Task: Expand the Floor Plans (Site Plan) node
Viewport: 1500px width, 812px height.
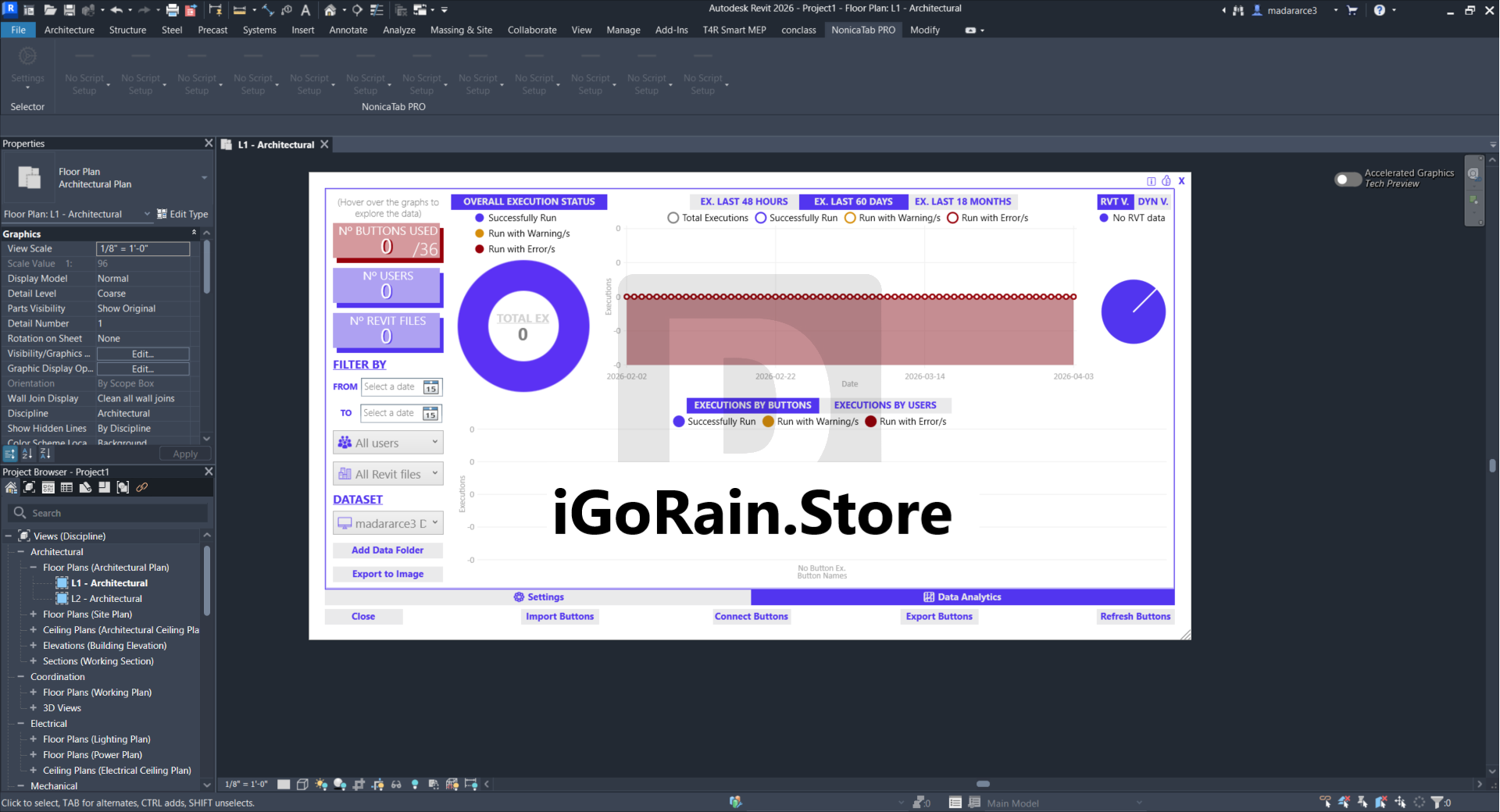Action: 34,614
